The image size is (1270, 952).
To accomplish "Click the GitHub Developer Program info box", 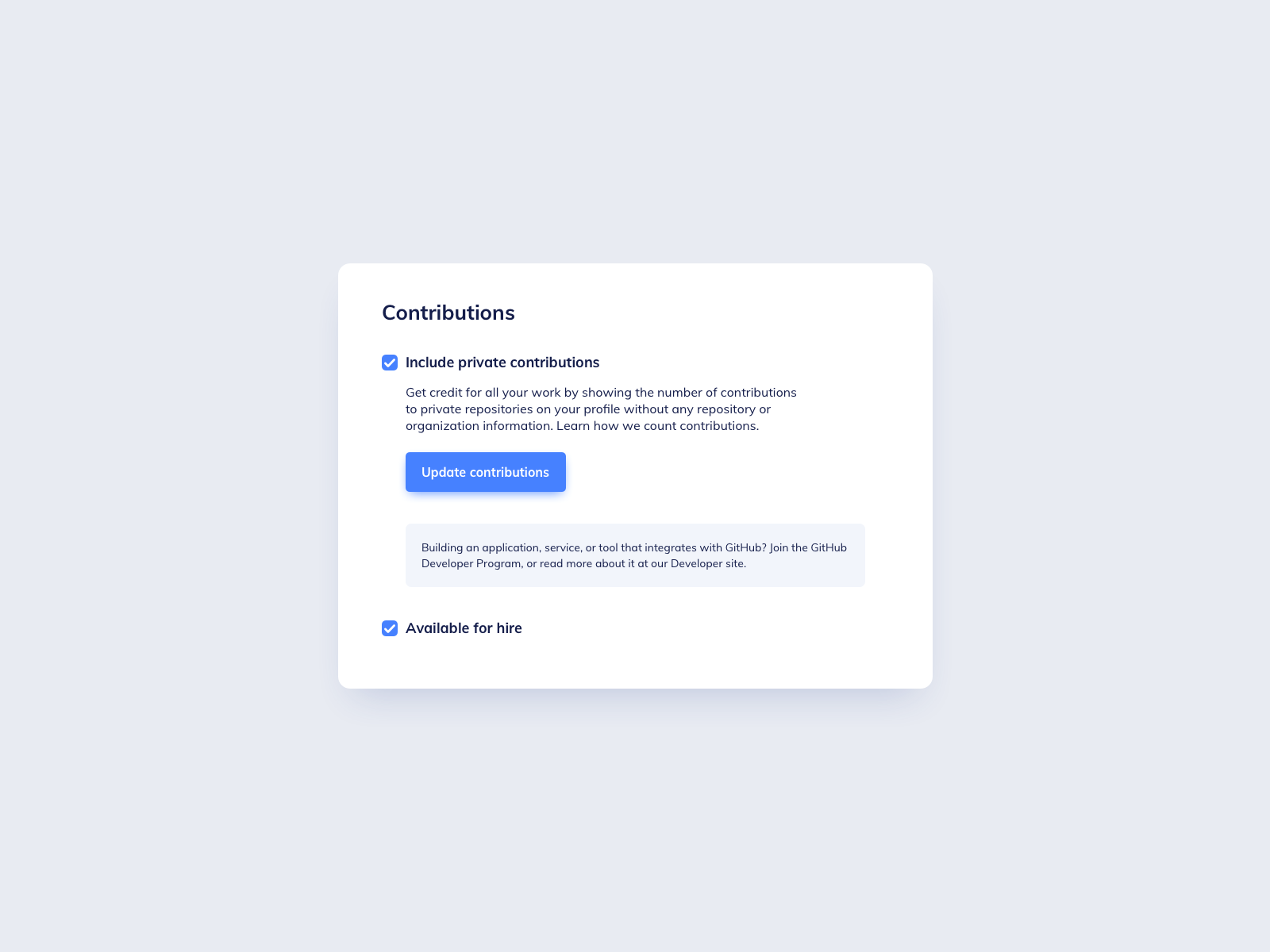I will (x=635, y=555).
